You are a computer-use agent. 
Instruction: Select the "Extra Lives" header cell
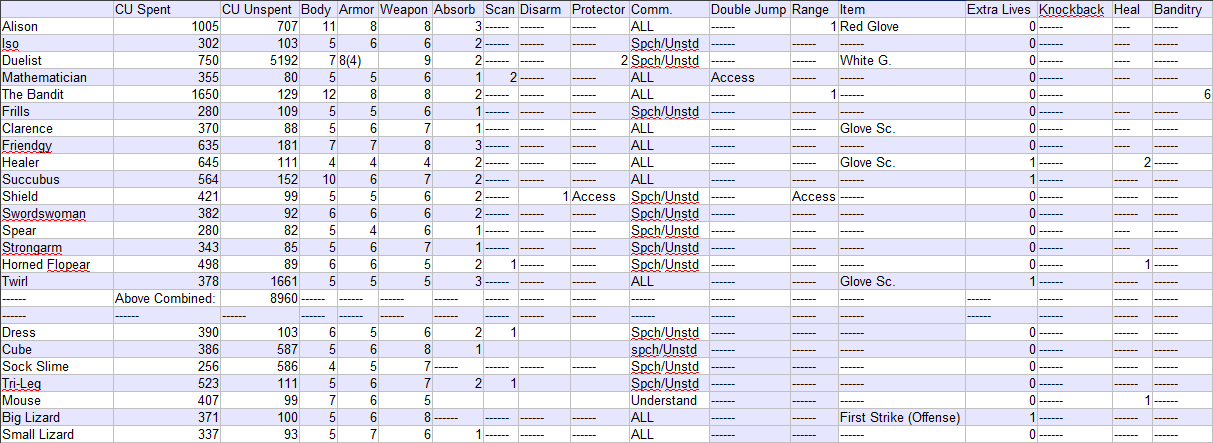point(1000,9)
